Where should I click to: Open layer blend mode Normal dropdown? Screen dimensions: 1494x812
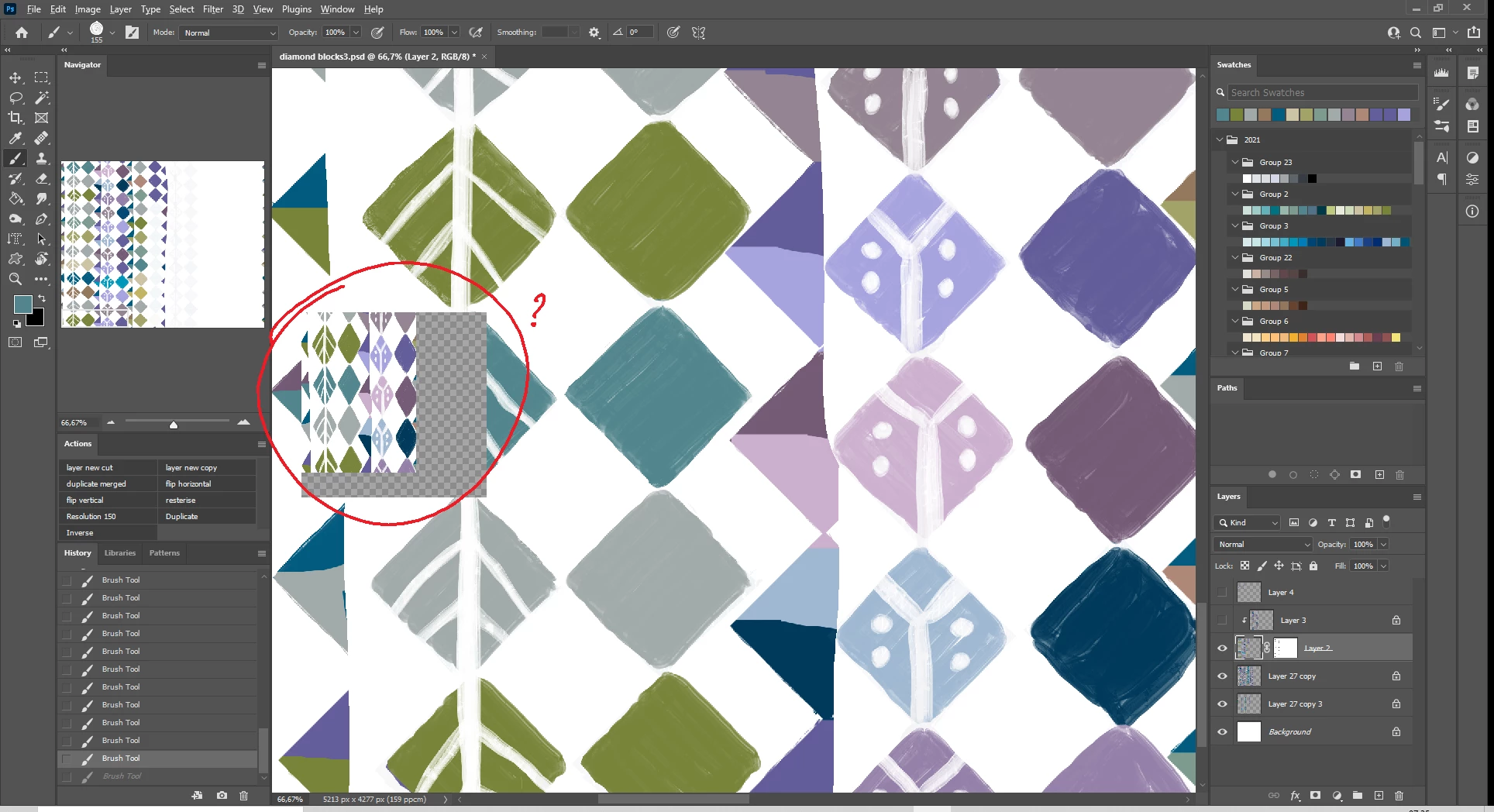pos(1263,545)
